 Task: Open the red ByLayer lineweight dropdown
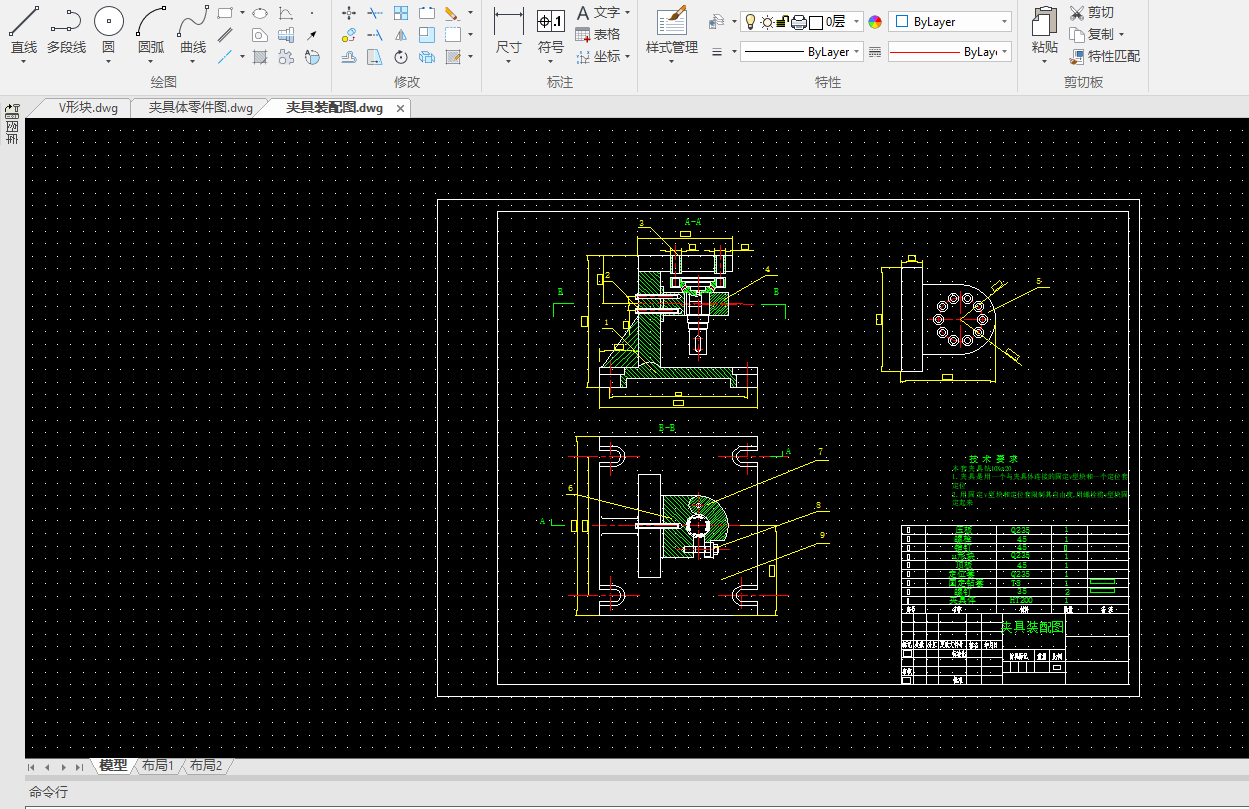coord(950,51)
